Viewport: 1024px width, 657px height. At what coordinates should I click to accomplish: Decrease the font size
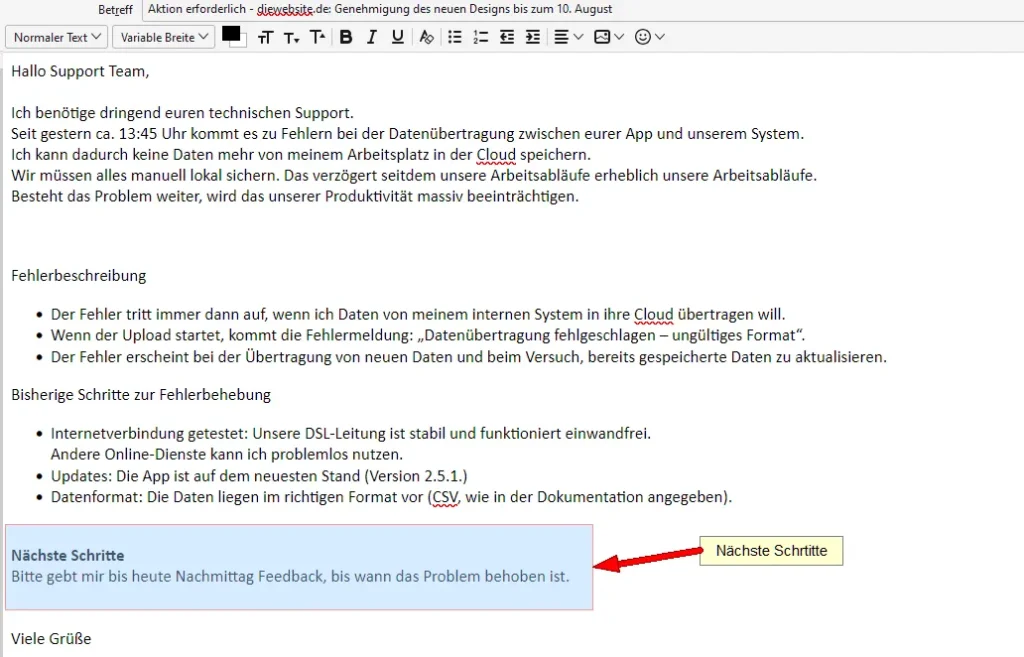(291, 37)
